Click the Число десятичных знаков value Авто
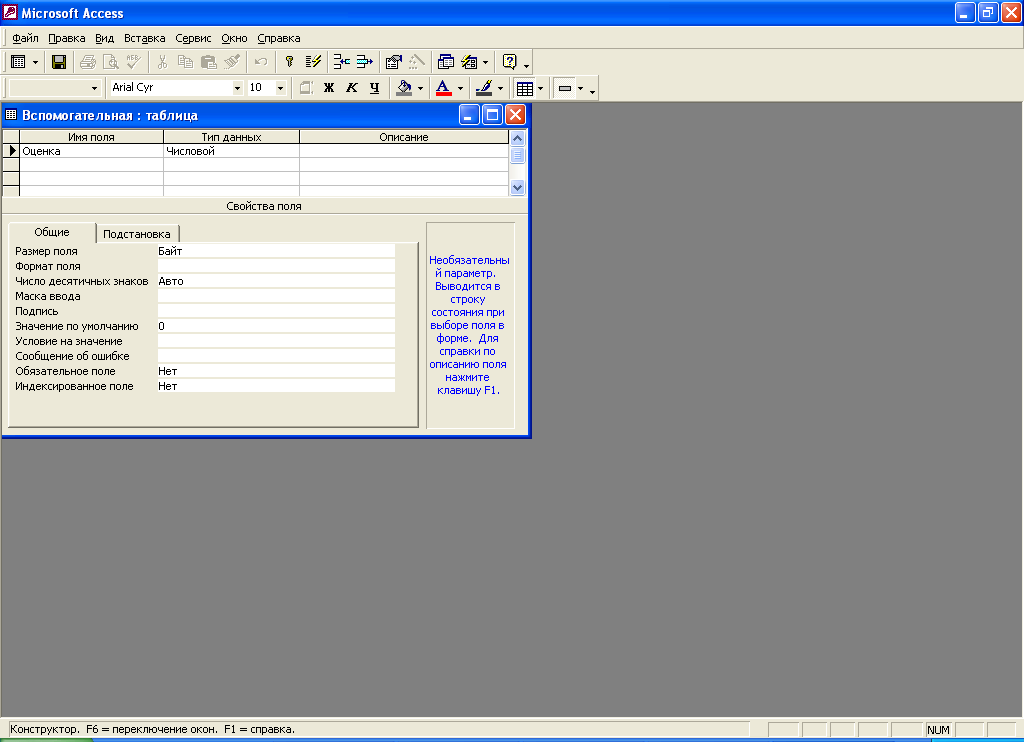Screen dimensions: 1024x742 tap(276, 281)
